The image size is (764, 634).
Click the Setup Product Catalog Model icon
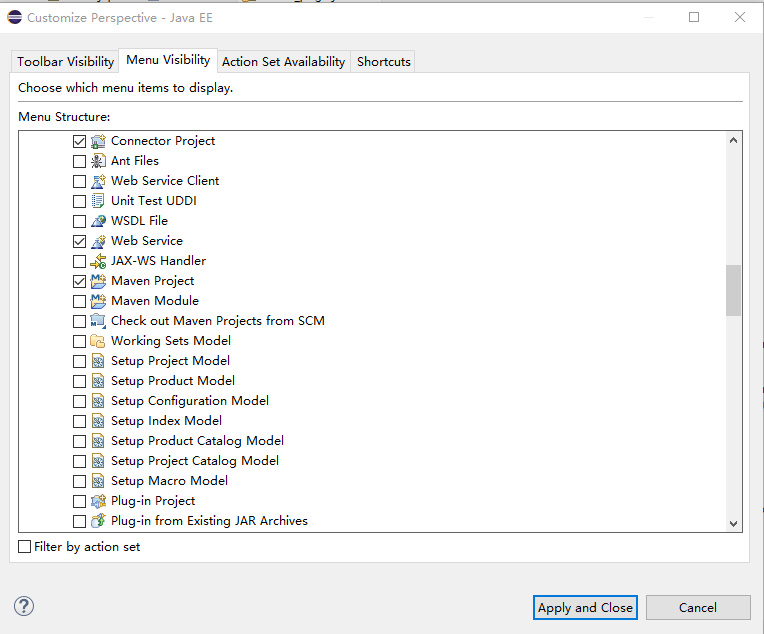98,441
